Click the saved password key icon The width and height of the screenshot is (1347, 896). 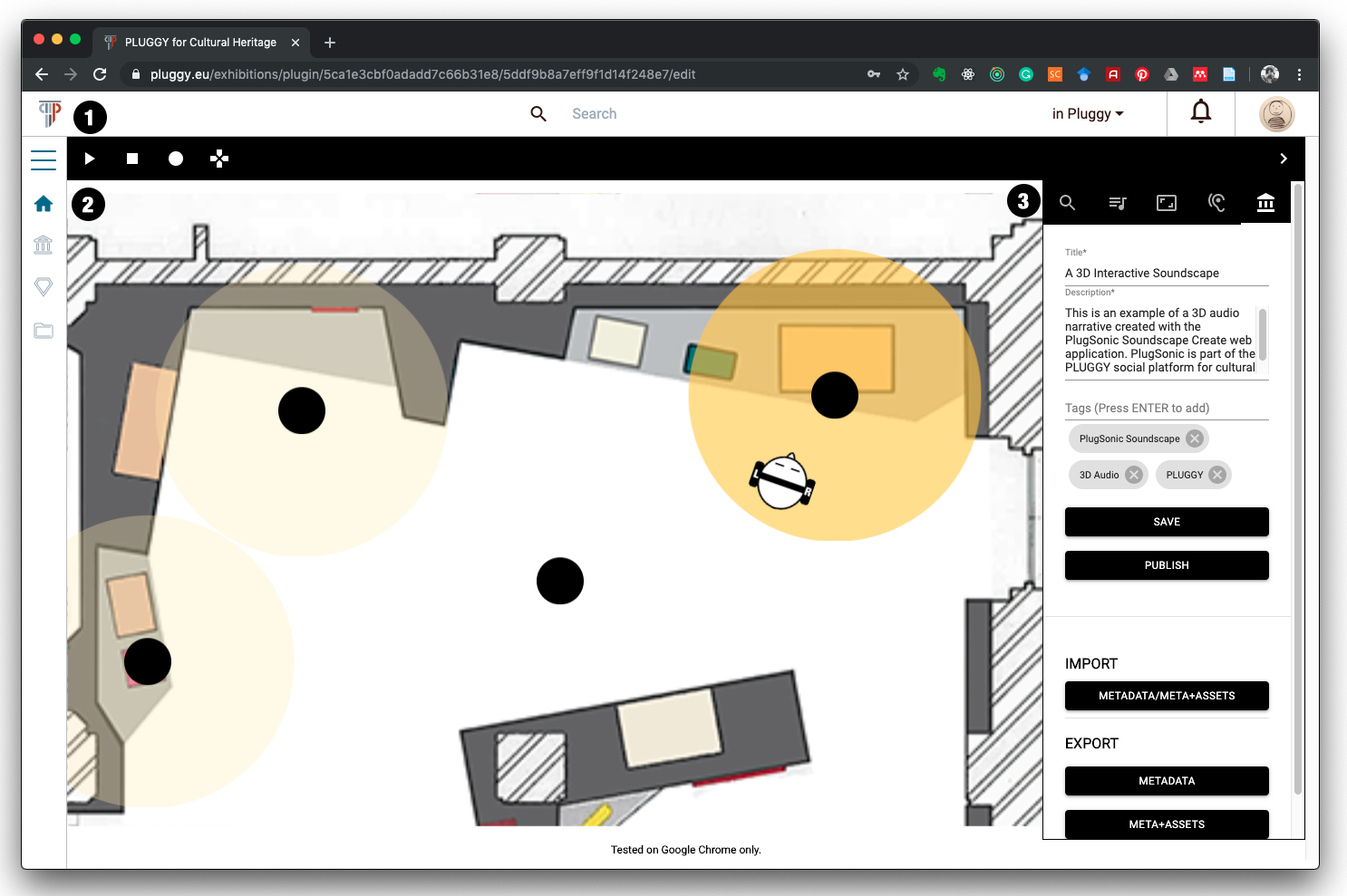(x=874, y=74)
